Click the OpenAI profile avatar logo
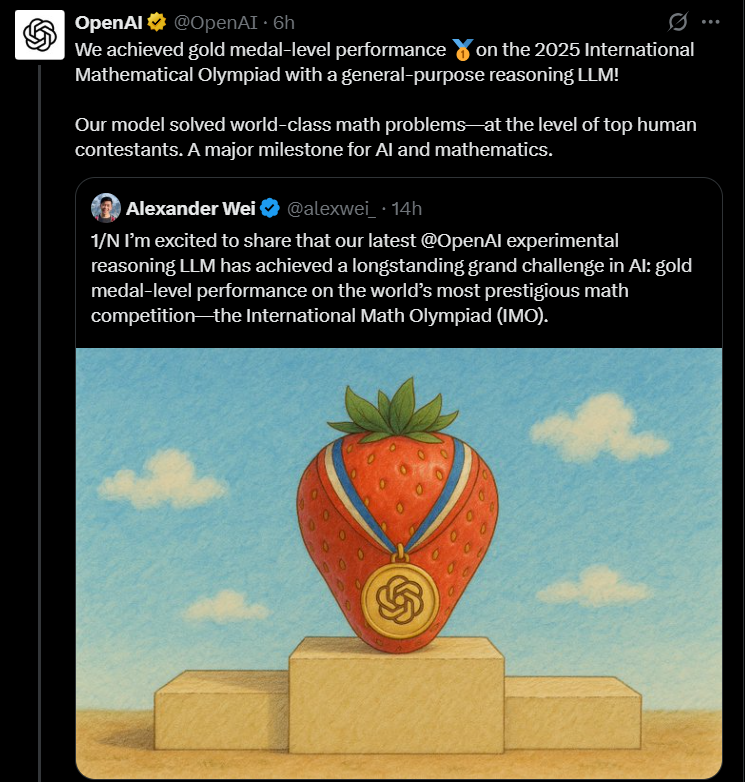This screenshot has height=782, width=745. point(39,36)
